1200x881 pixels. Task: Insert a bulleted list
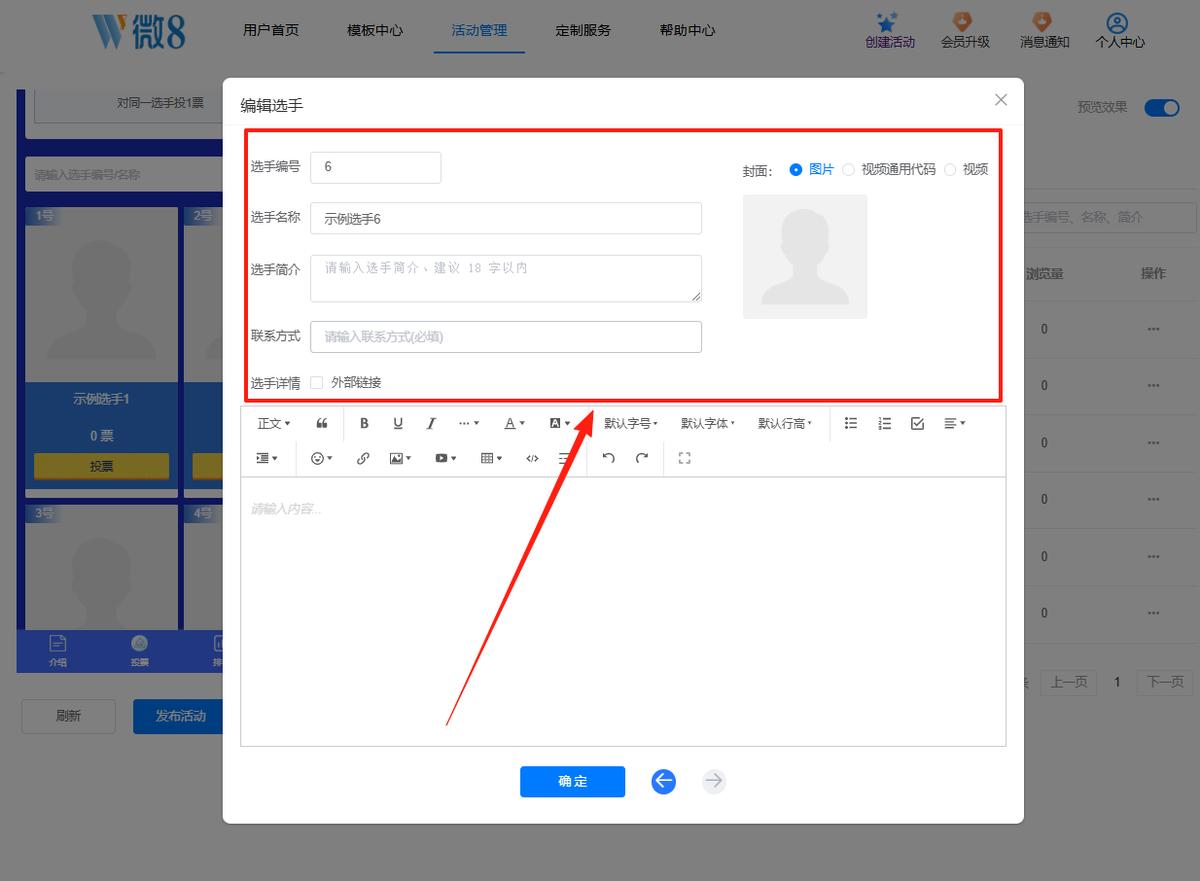pyautogui.click(x=851, y=424)
